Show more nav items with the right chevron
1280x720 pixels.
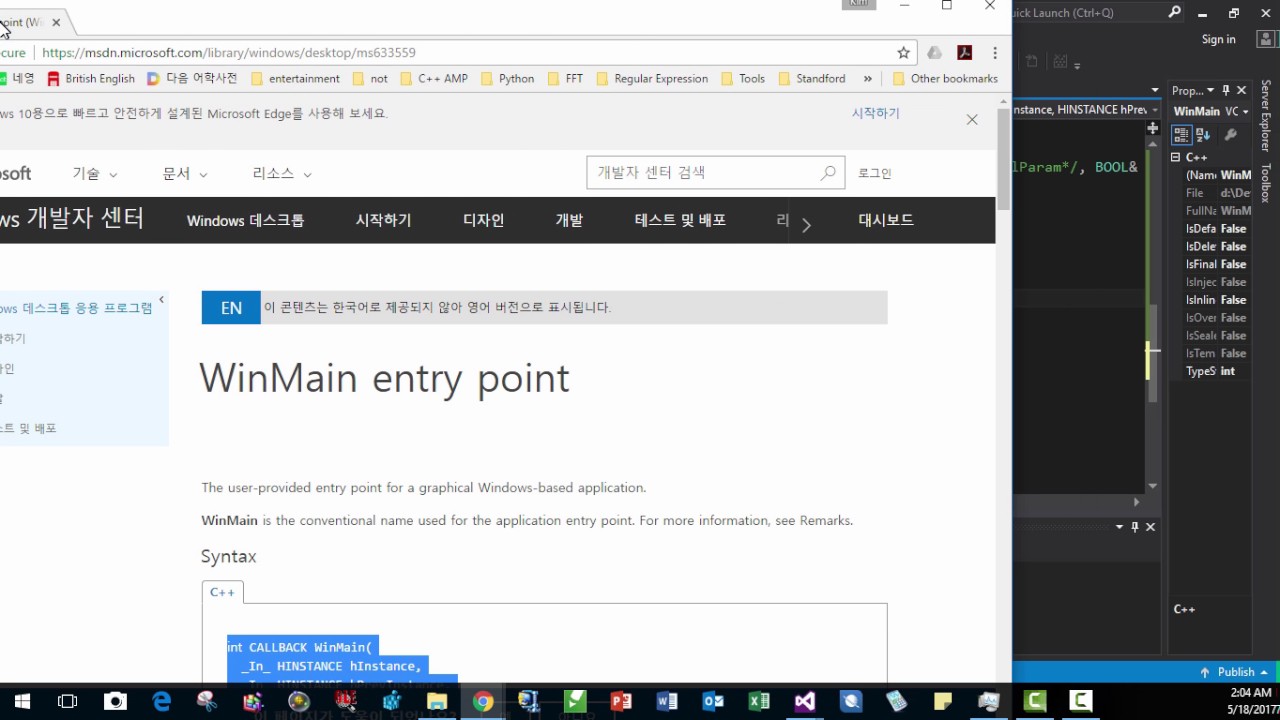pos(806,224)
